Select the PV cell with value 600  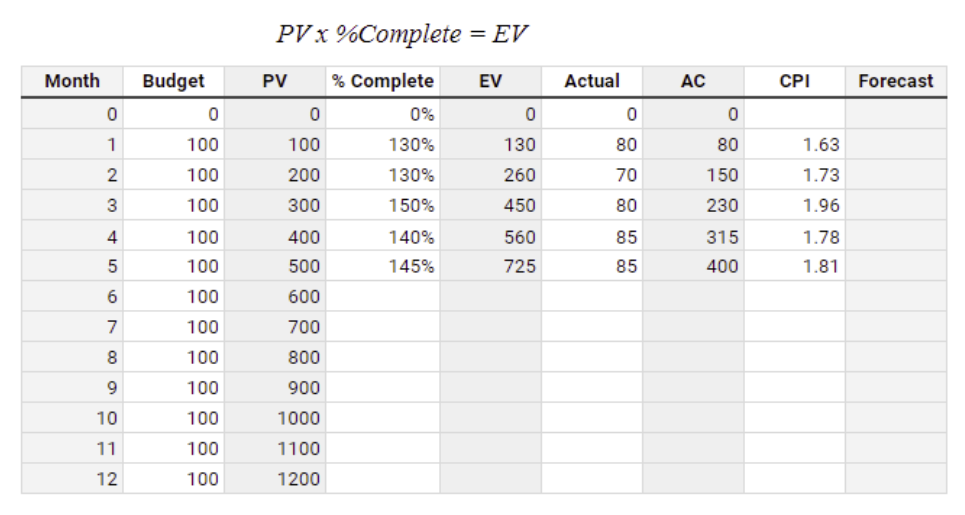click(x=275, y=297)
